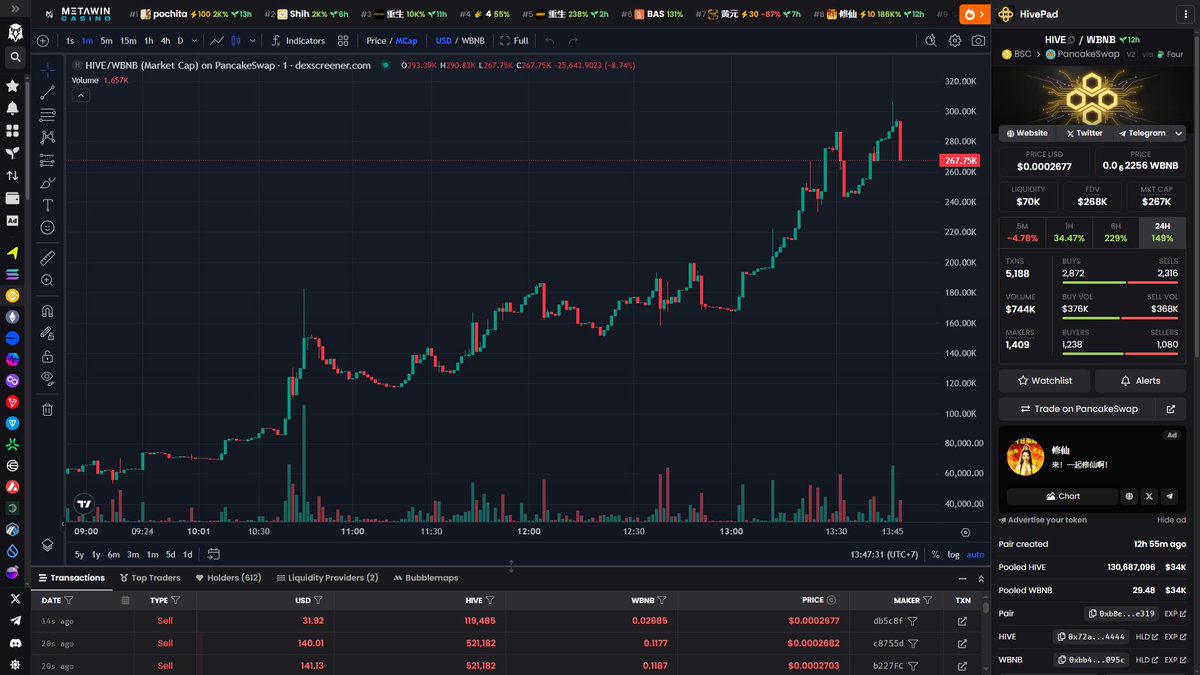Switch chart to MCap mode

click(x=407, y=41)
